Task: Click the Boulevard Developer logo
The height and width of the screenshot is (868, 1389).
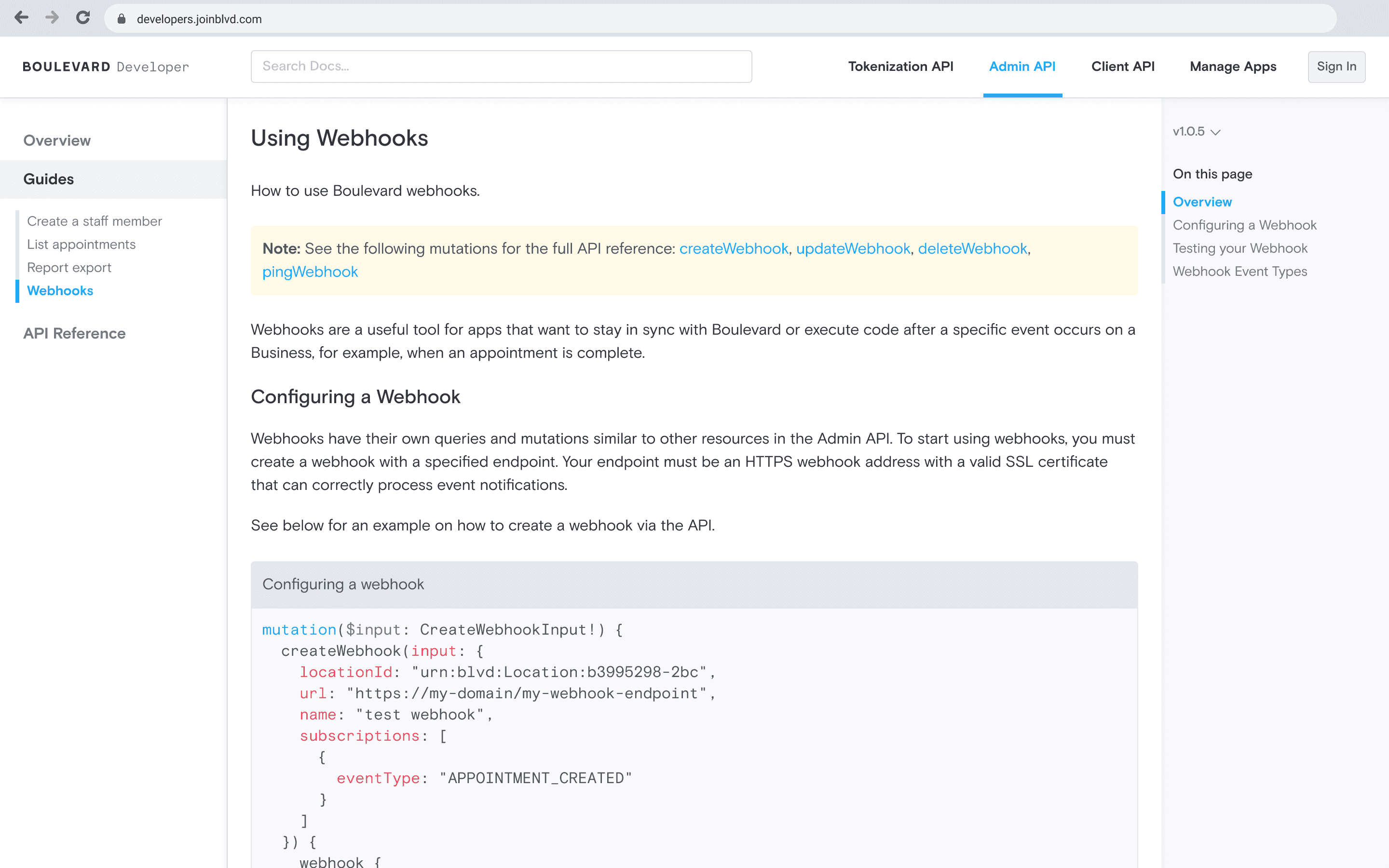Action: click(106, 67)
